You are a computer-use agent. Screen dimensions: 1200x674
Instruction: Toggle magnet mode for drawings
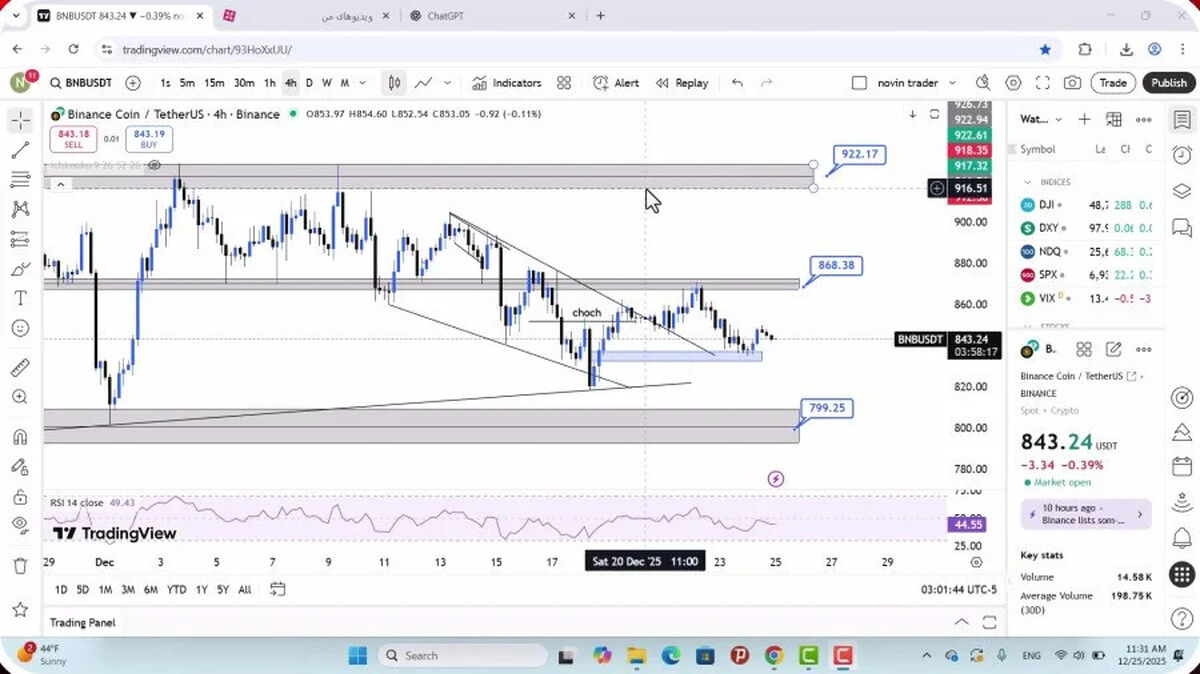pos(20,437)
